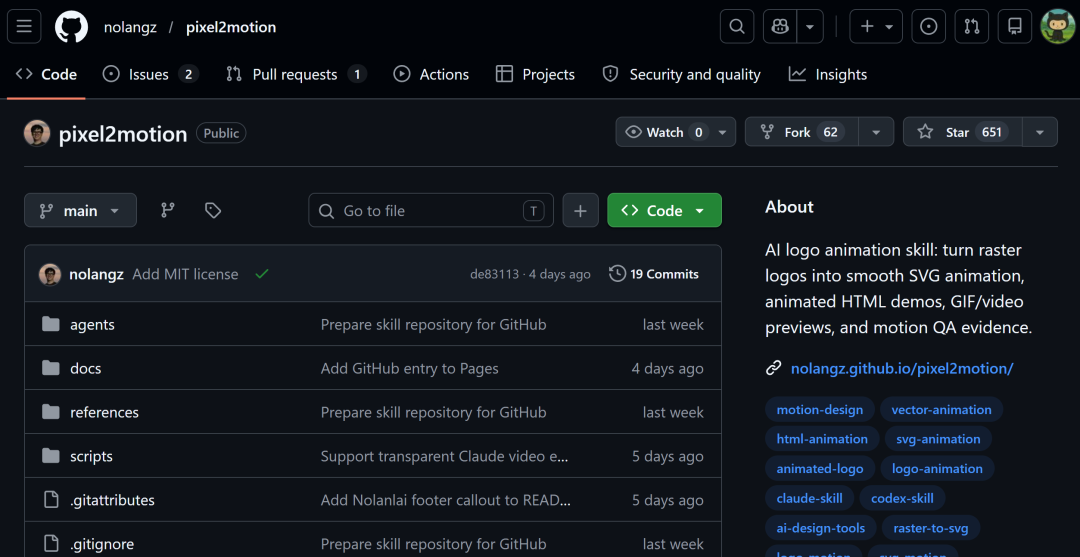Open the Add MIT license commit message
The image size is (1080, 557).
[x=185, y=275]
